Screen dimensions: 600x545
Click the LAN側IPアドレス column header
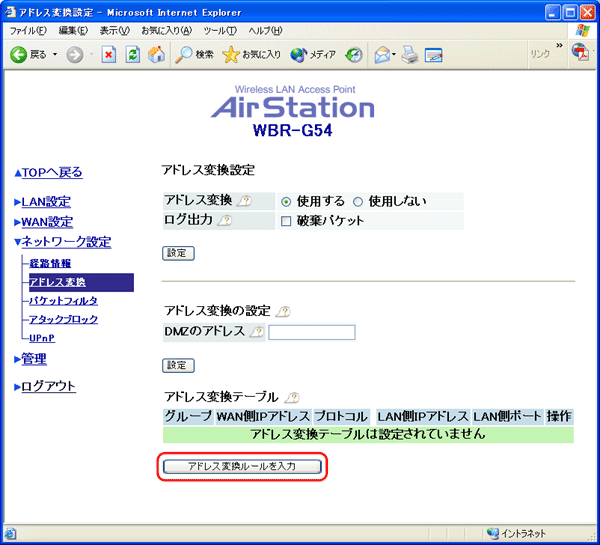(x=423, y=416)
